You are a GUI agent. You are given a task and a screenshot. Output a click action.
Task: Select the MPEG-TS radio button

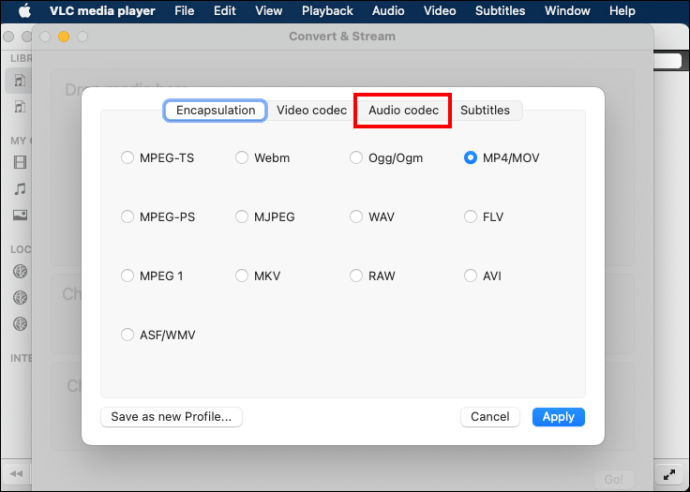[x=127, y=158]
